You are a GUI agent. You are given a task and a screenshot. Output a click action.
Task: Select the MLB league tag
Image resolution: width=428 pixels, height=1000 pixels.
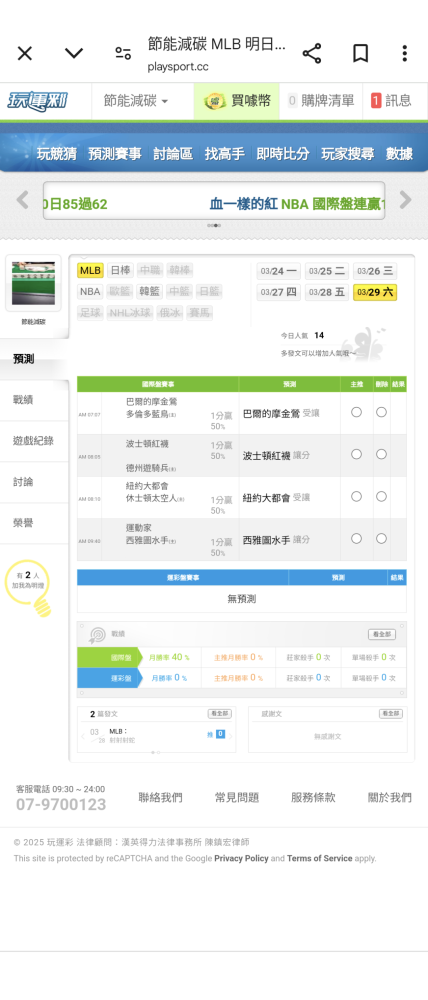click(91, 270)
